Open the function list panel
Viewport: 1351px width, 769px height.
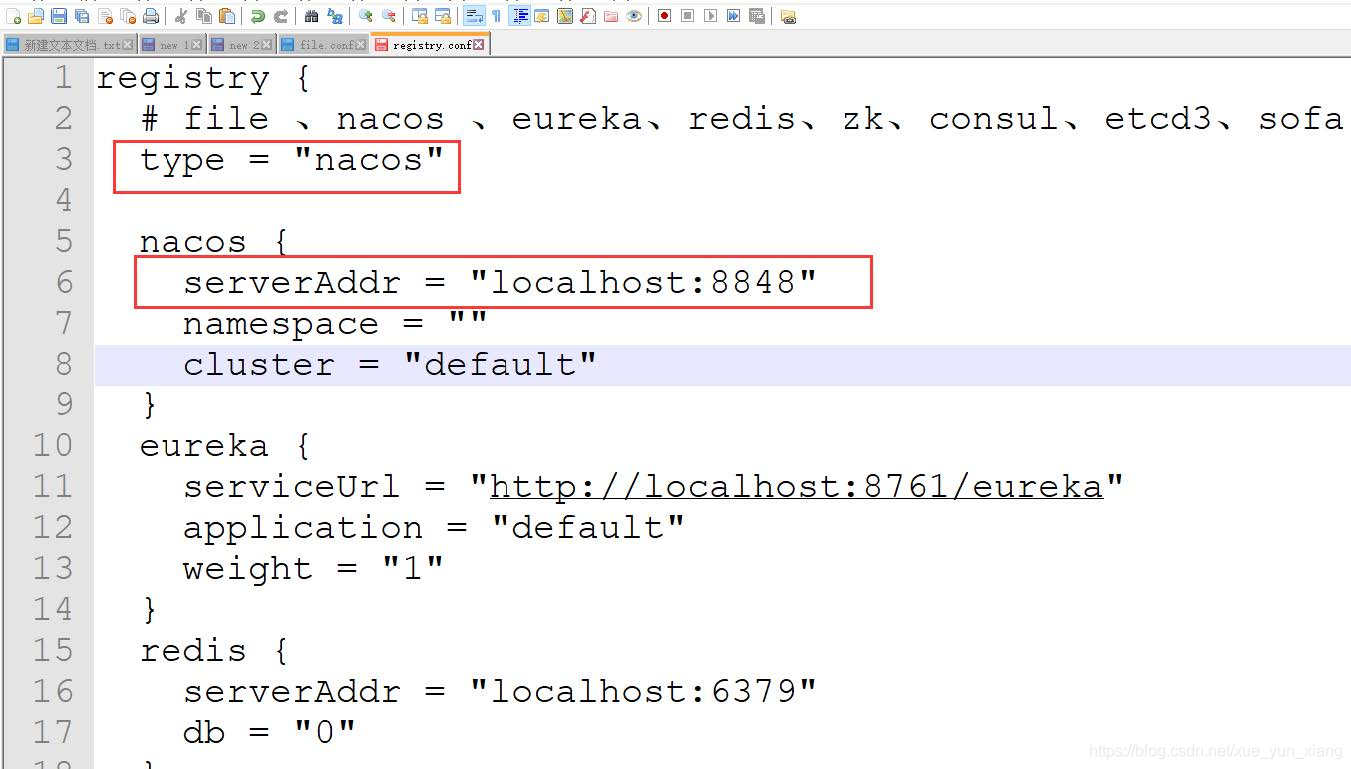click(x=588, y=16)
